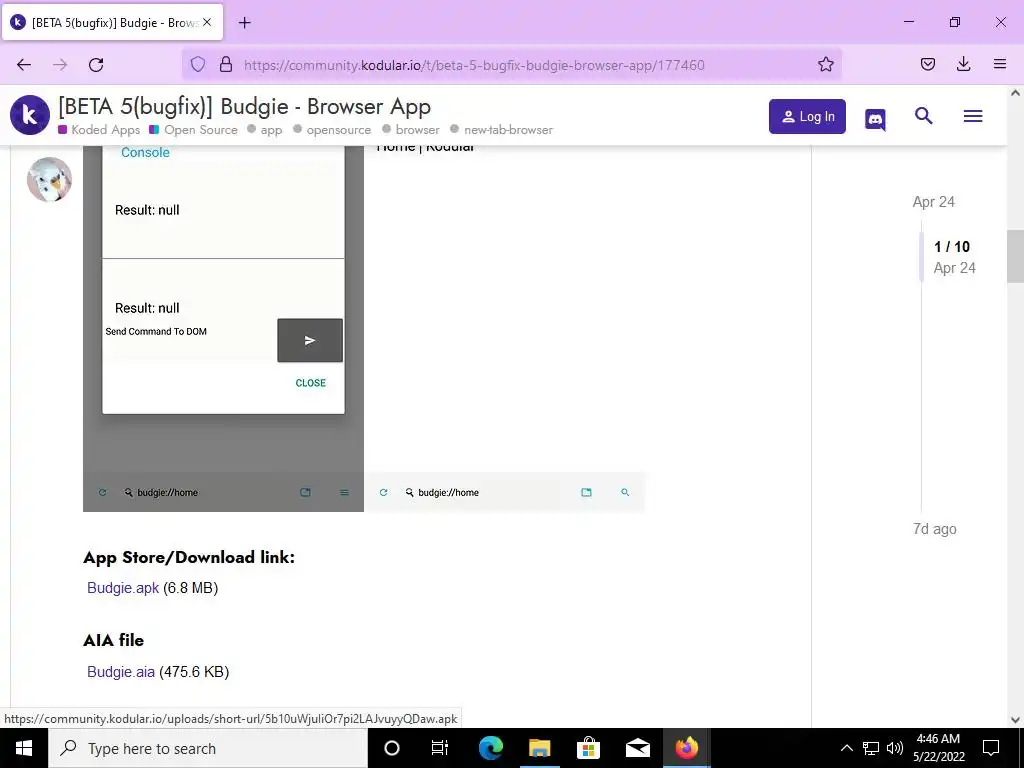Click the Open Source category link
Viewport: 1024px width, 768px height.
click(193, 129)
